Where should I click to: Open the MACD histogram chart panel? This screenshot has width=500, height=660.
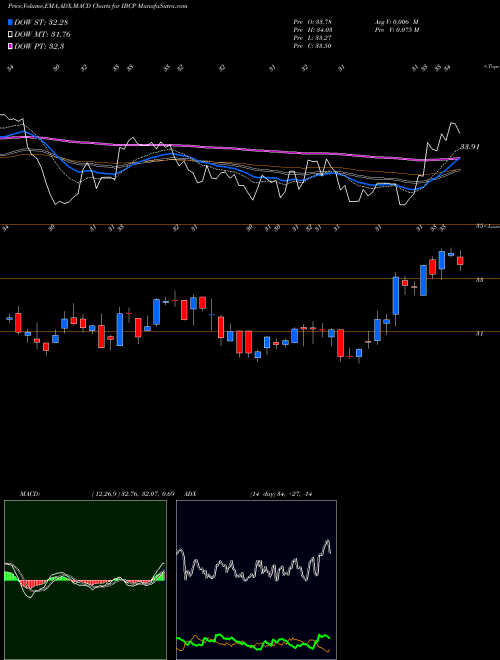pos(85,580)
